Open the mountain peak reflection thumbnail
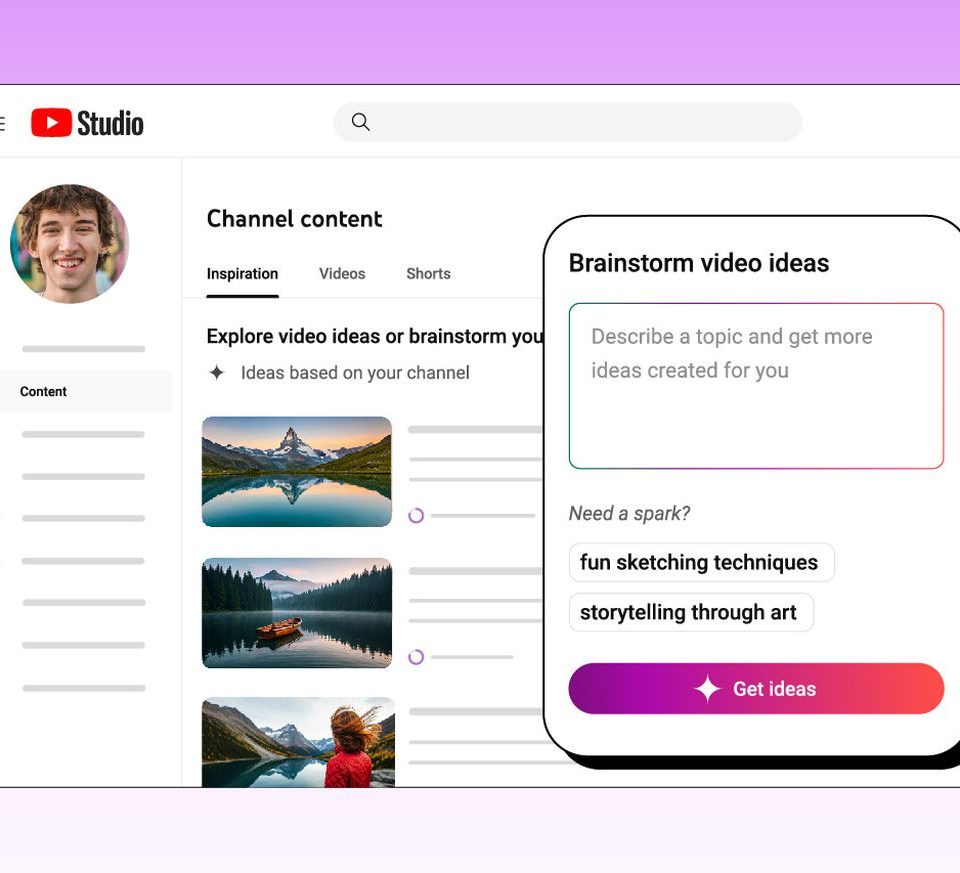 click(297, 471)
